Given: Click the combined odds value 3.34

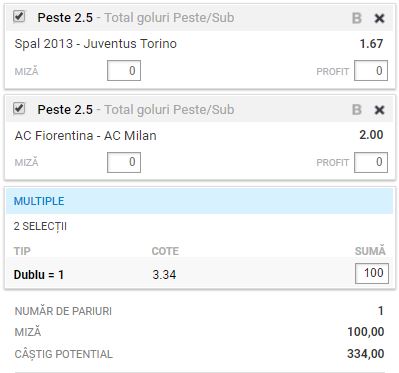Looking at the screenshot, I should tap(164, 275).
